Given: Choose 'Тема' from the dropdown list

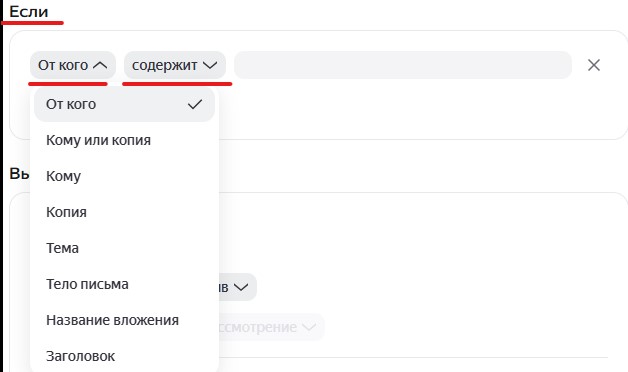Looking at the screenshot, I should (125, 248).
